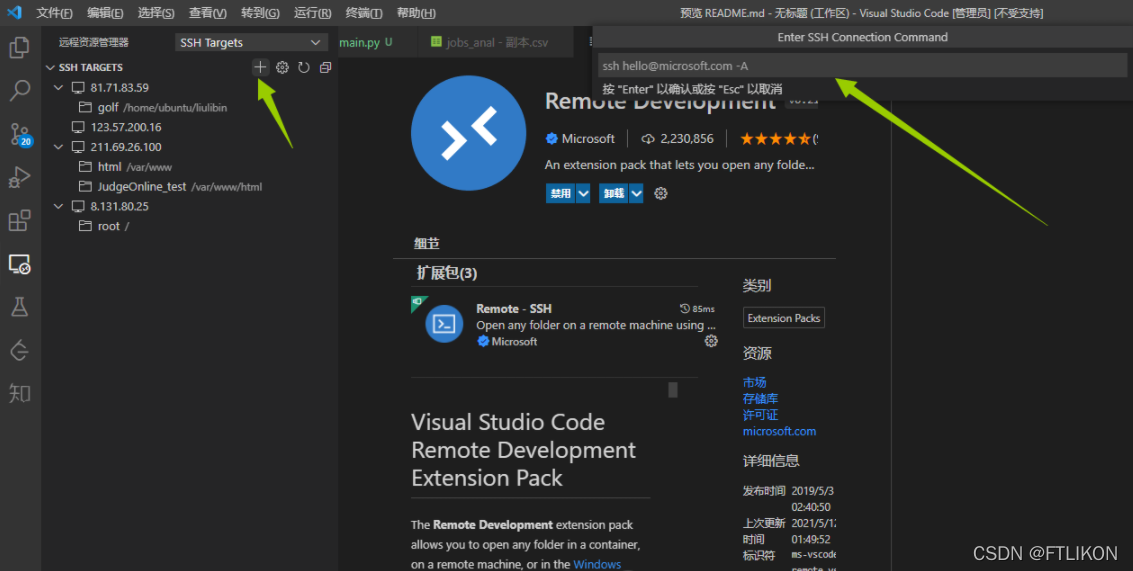Click the 禁用 disable button
This screenshot has width=1133, height=571.
[x=561, y=194]
